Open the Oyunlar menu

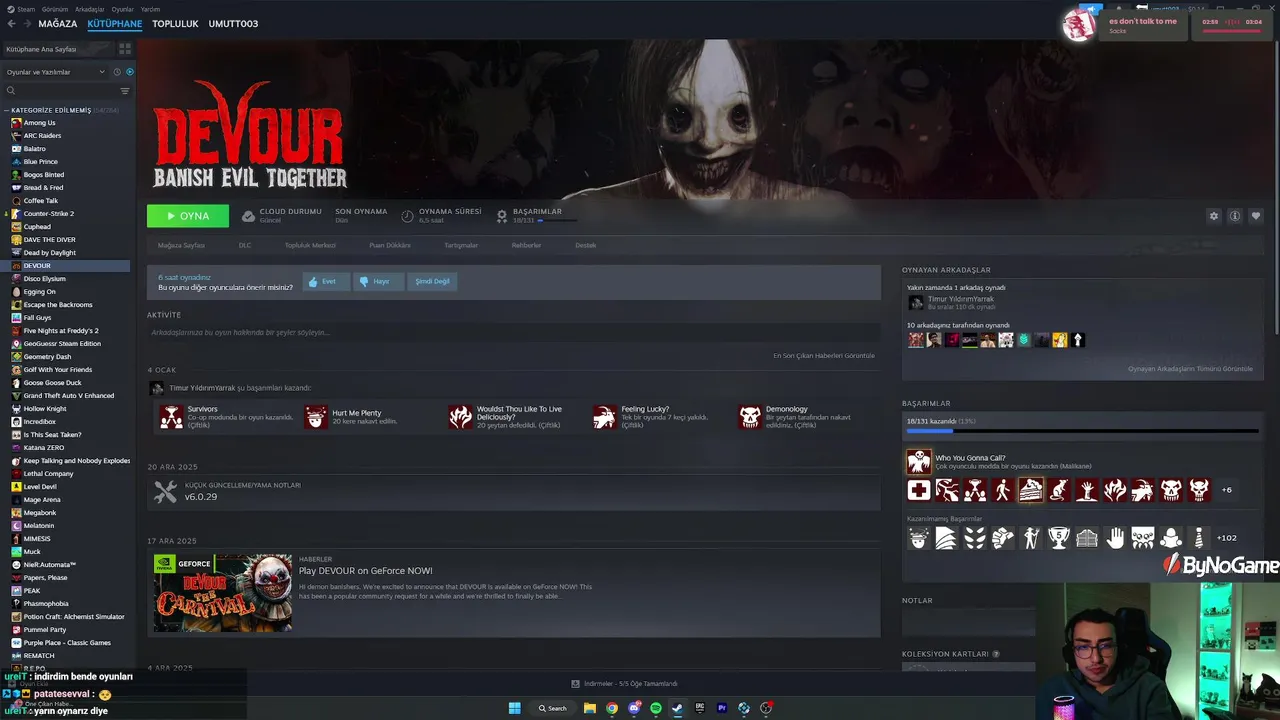(x=122, y=9)
